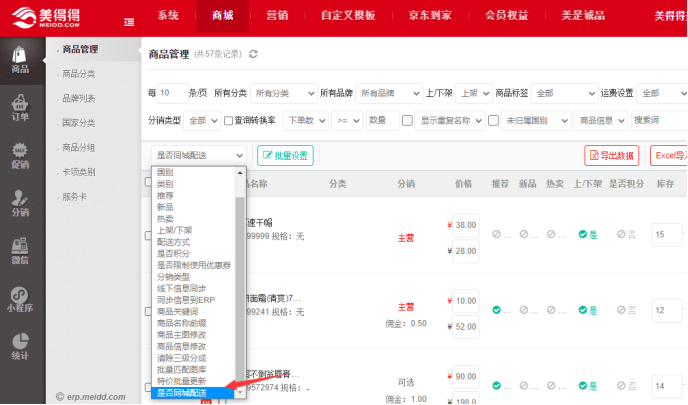The image size is (688, 405).
Task: Open the 营销 top menu
Action: coord(277,16)
